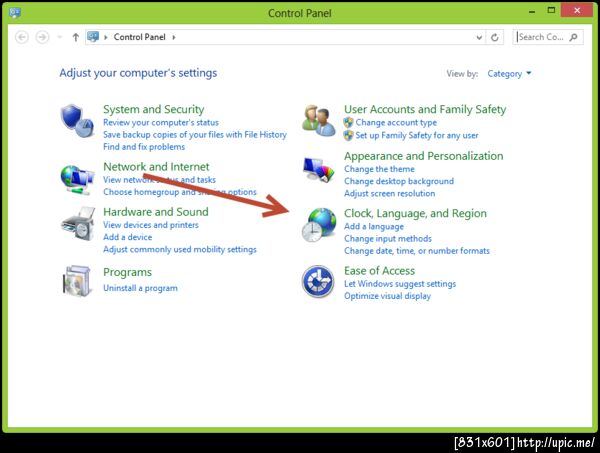Screen dimensions: 600x453
Task: Minimize the Control Panel window
Action: 532,11
